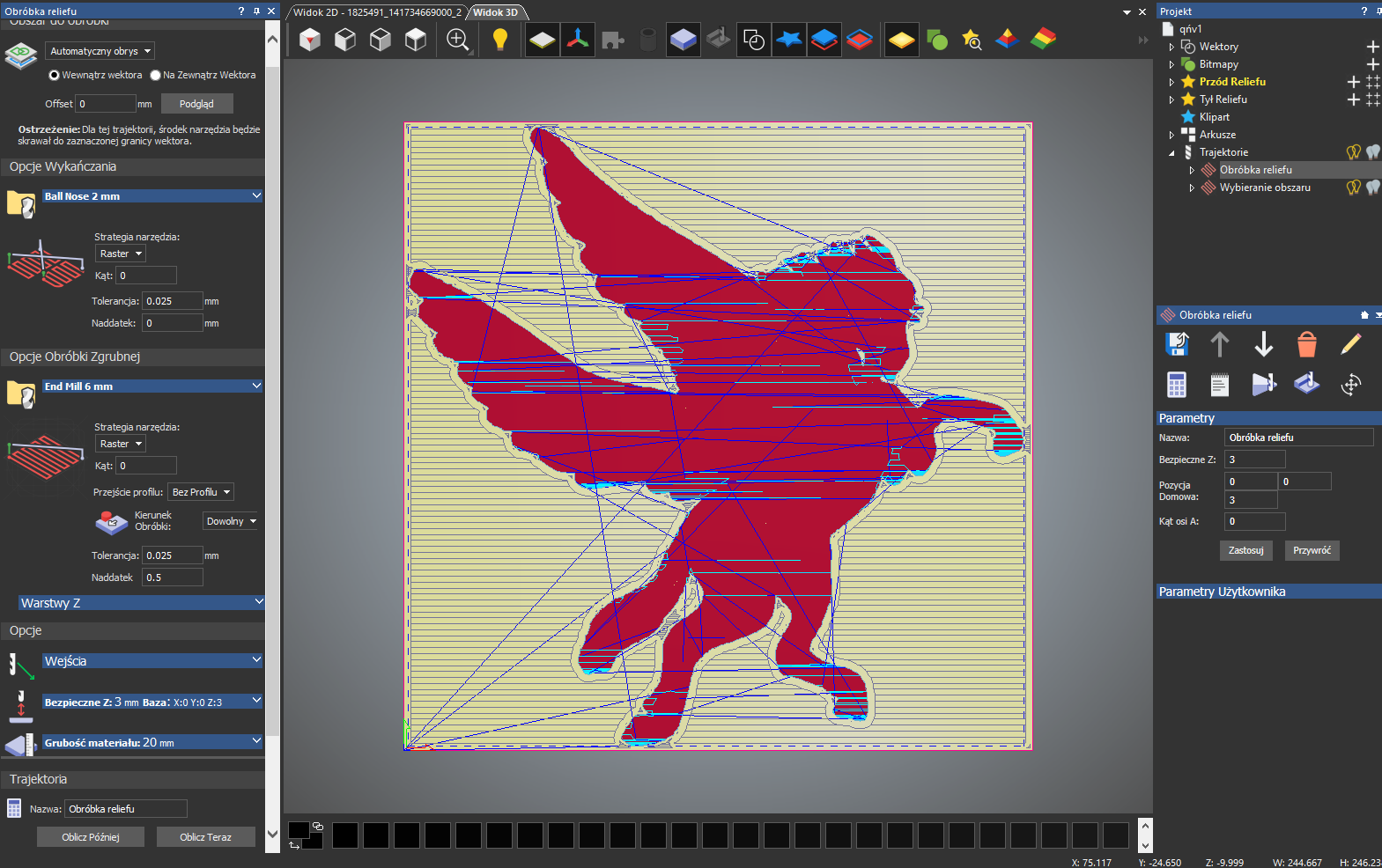
Task: Toggle the yellow bulbs for Wybieranie obszaru
Action: pyautogui.click(x=1354, y=188)
